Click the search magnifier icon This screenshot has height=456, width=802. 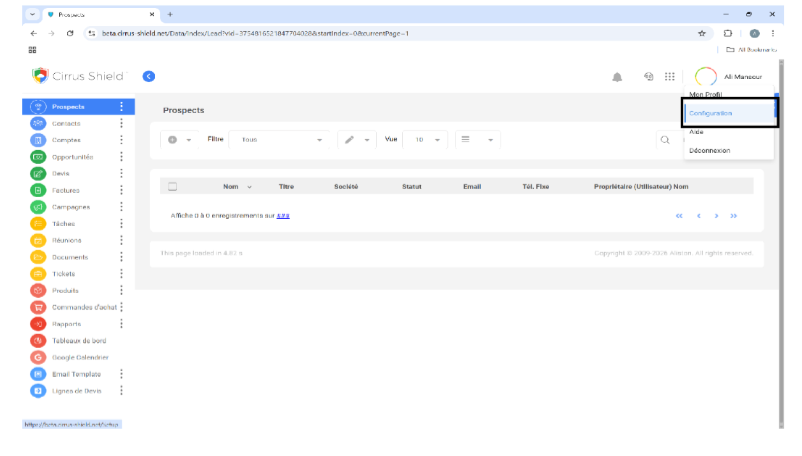pos(665,140)
